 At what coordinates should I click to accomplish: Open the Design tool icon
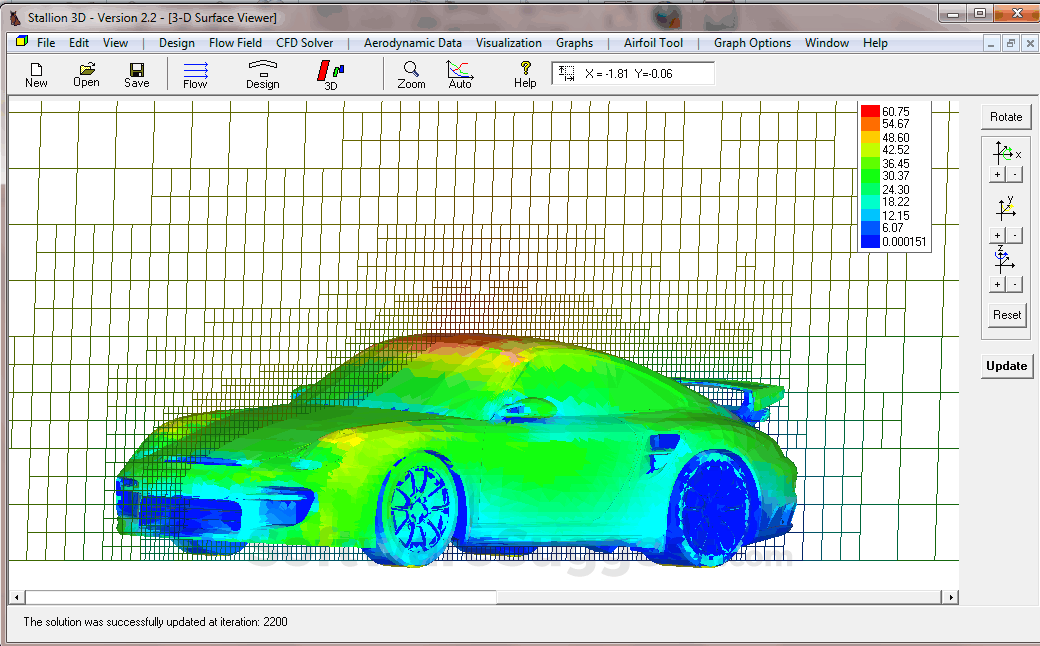(x=261, y=73)
